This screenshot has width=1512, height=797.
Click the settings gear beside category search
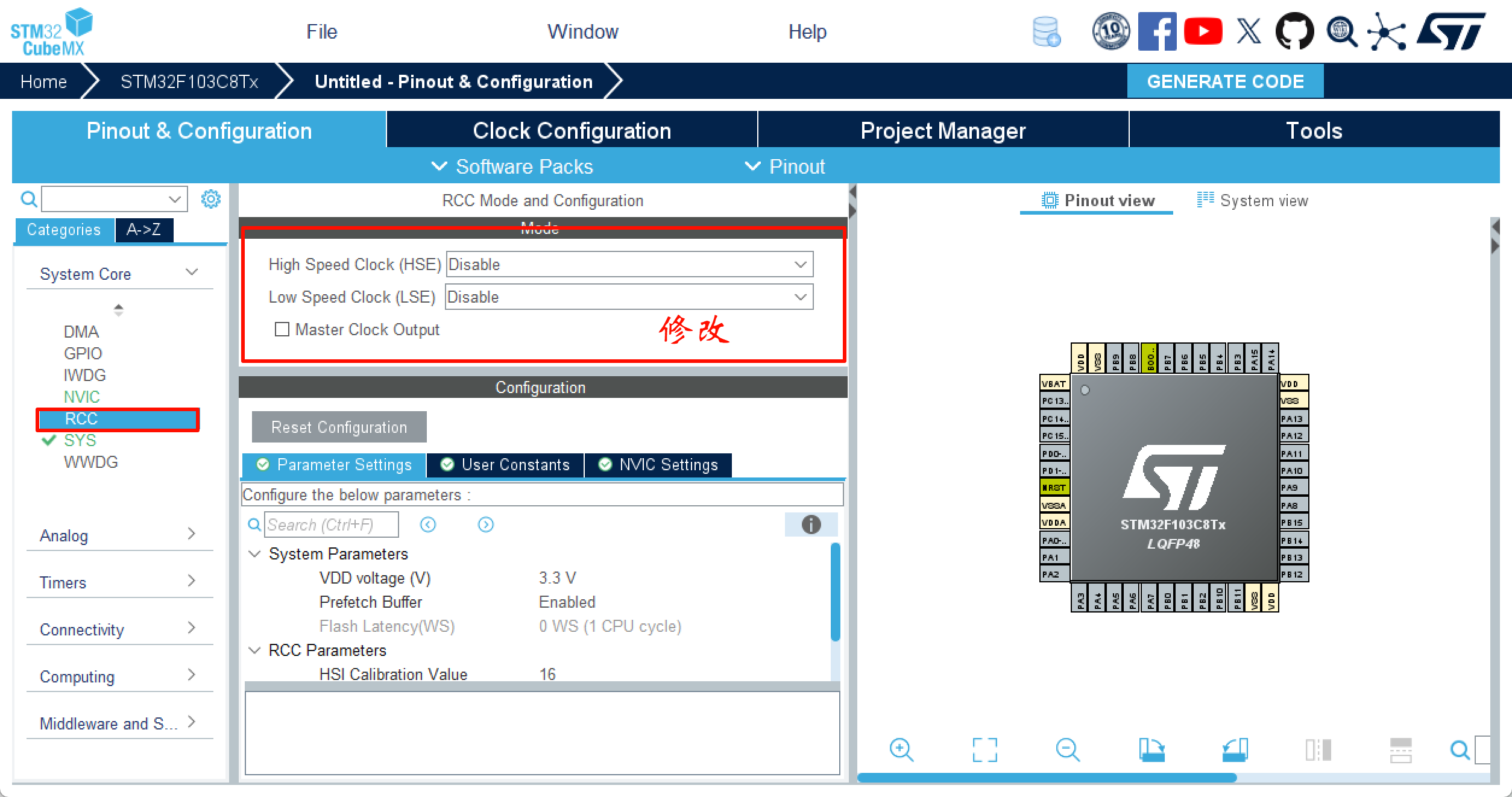point(210,199)
